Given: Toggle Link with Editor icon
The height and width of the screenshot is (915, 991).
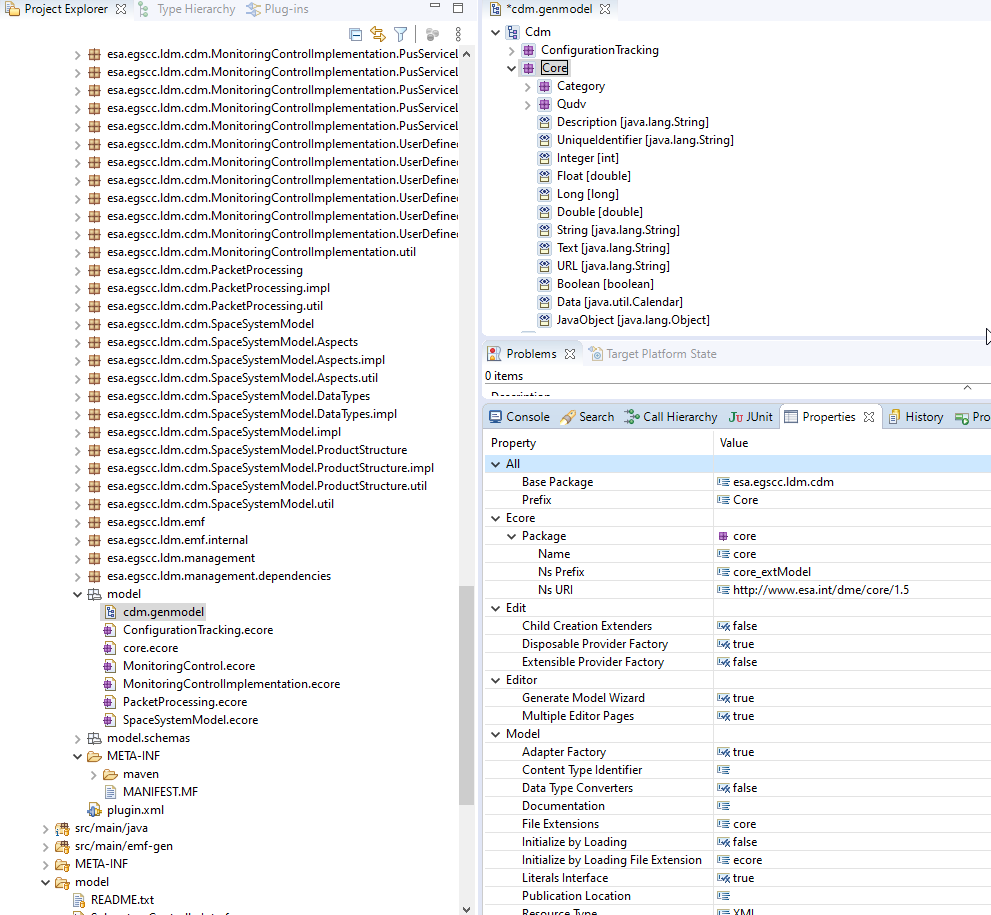Looking at the screenshot, I should tap(378, 34).
